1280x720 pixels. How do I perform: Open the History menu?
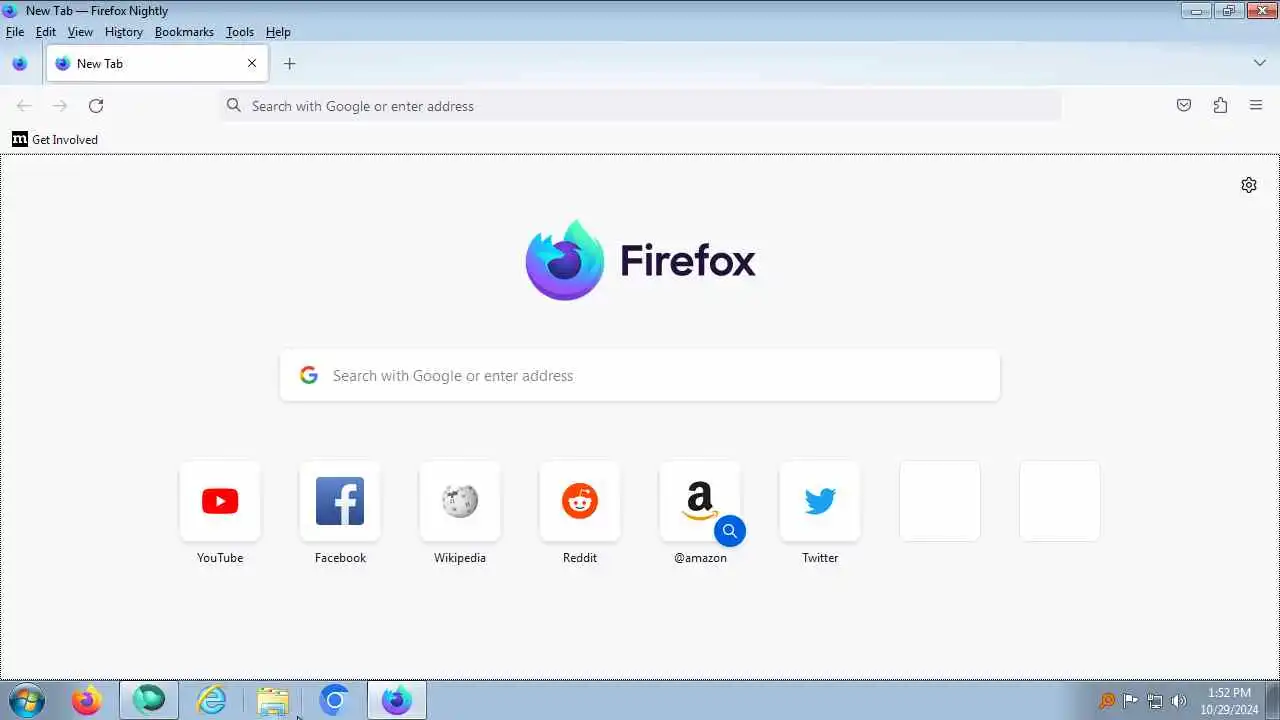tap(124, 32)
